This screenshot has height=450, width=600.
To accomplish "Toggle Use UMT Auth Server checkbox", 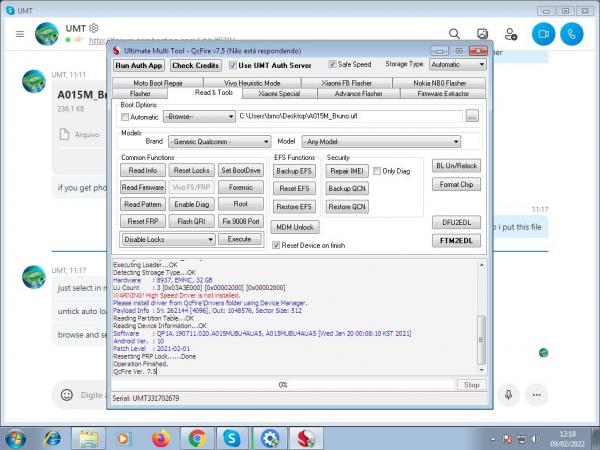I will coord(232,65).
